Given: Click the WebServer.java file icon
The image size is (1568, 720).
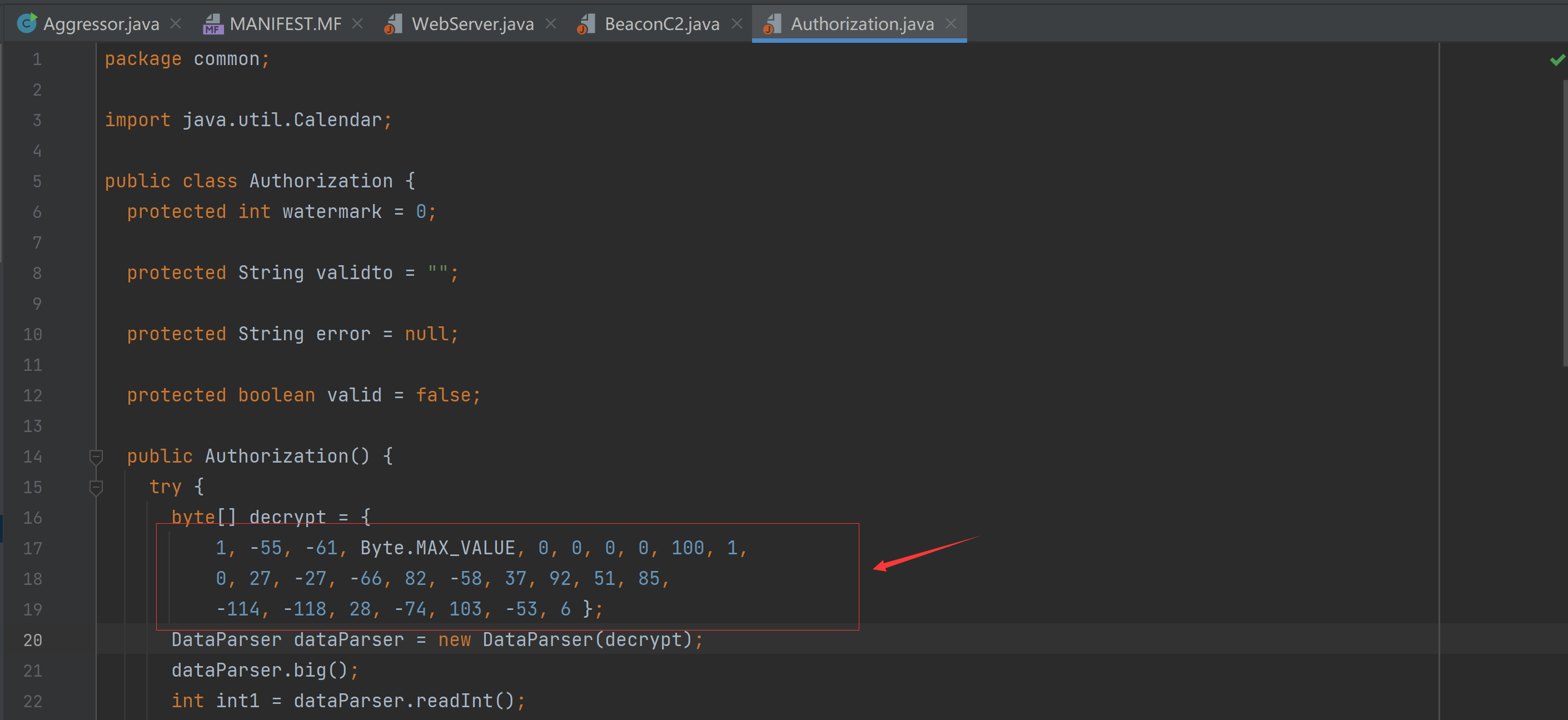Looking at the screenshot, I should (393, 24).
